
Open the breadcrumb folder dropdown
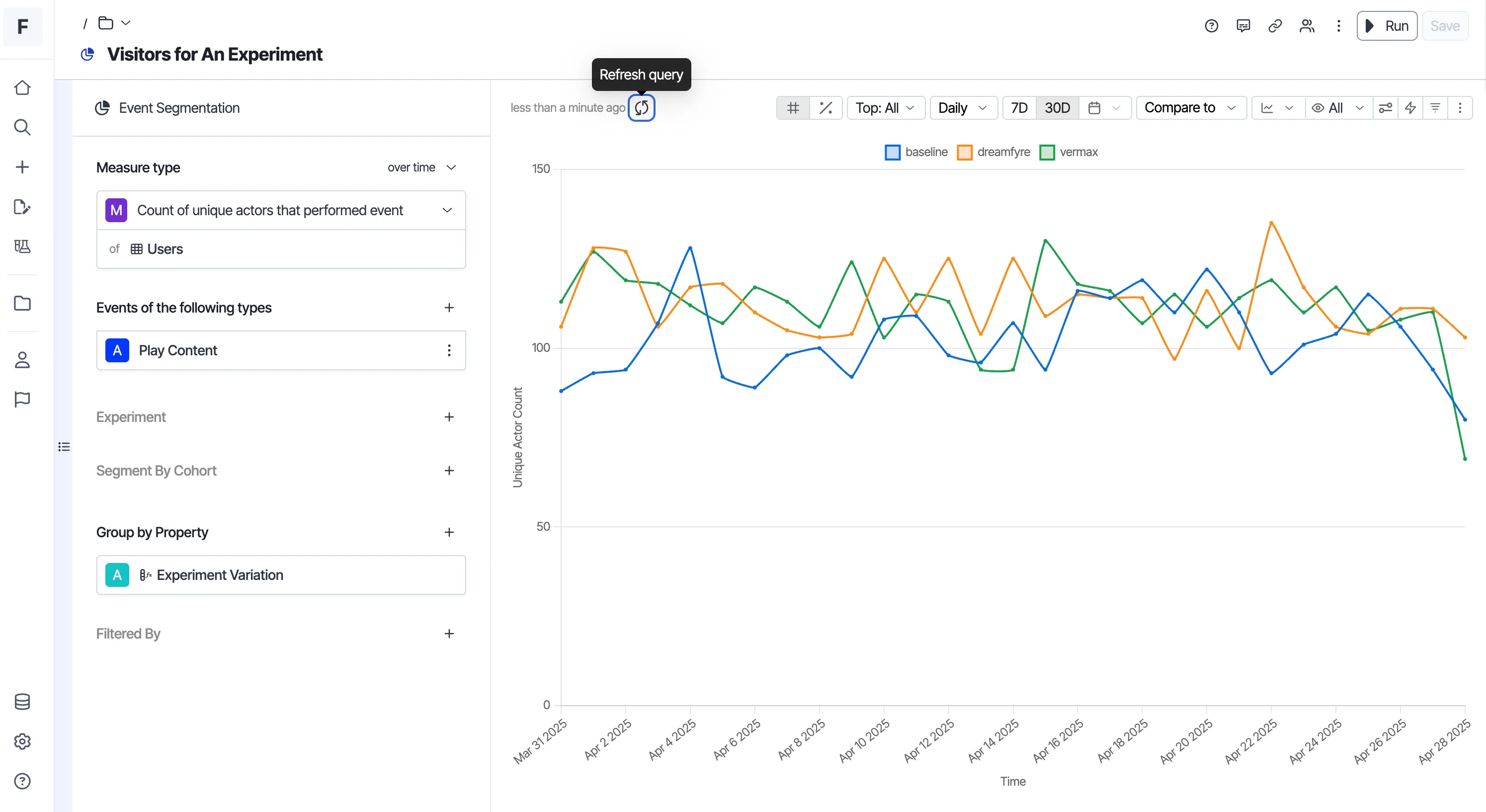(114, 23)
